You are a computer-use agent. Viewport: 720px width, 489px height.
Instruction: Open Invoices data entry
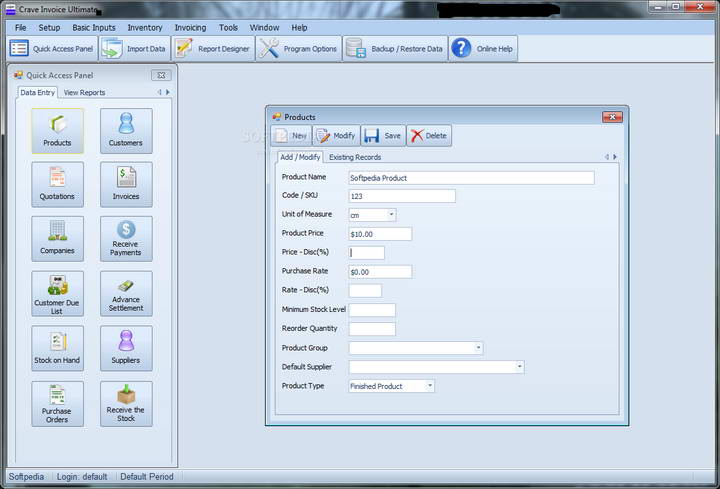(x=126, y=185)
